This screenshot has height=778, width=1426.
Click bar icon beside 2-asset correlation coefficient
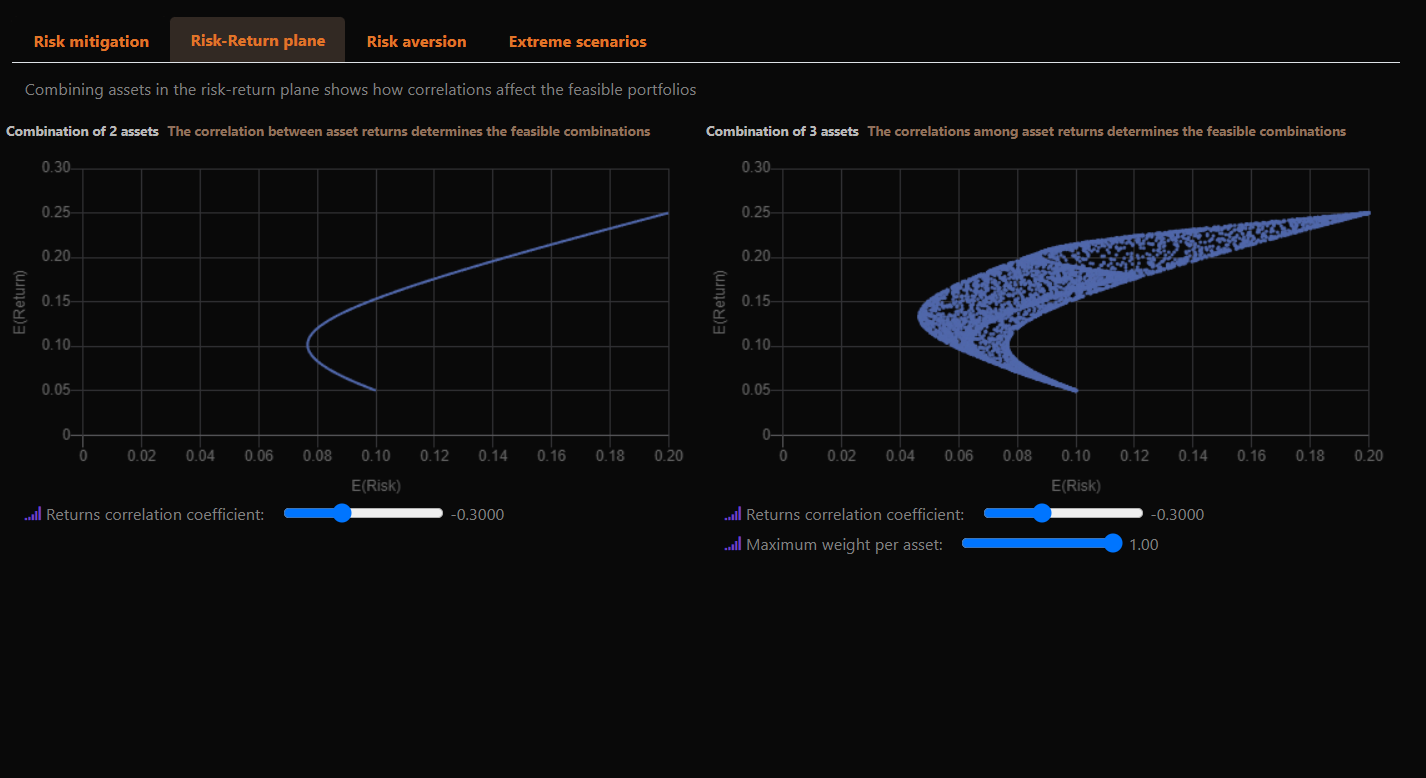click(33, 514)
